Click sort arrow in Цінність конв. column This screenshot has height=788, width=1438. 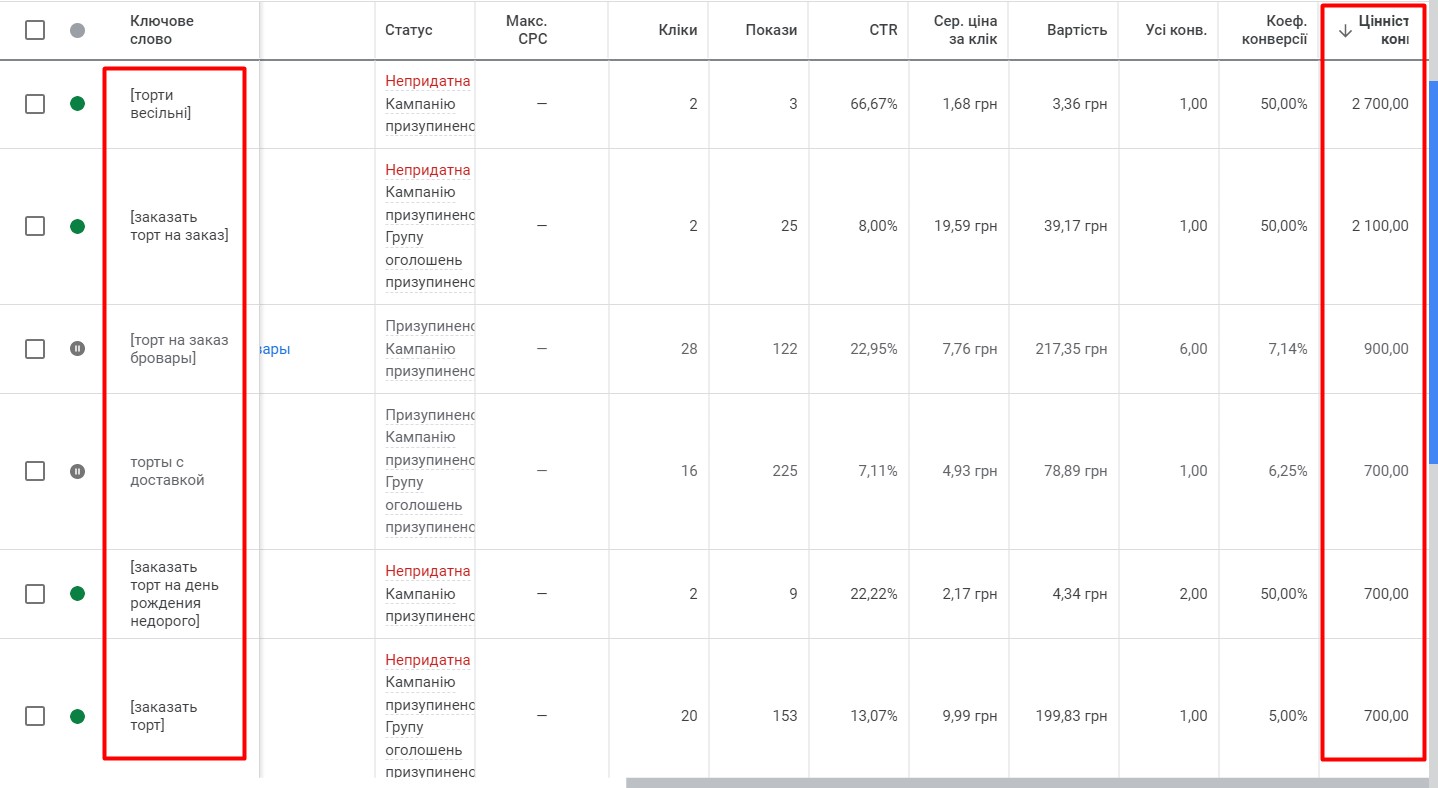[x=1345, y=30]
